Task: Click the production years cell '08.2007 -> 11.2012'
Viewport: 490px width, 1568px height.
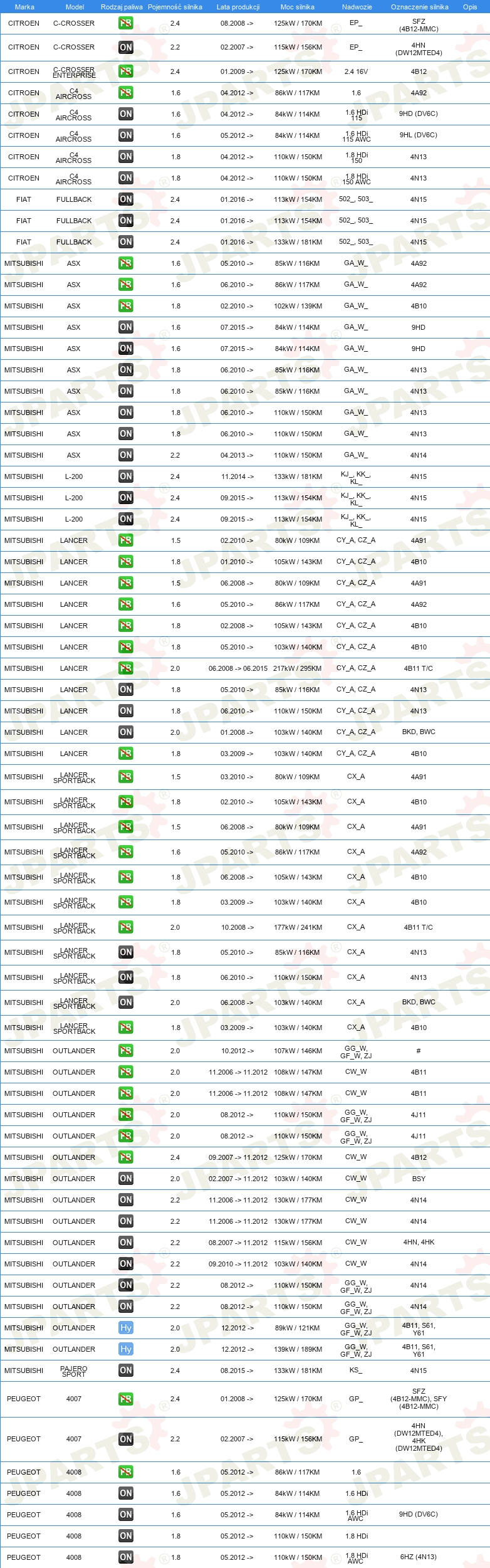Action: [x=238, y=1243]
